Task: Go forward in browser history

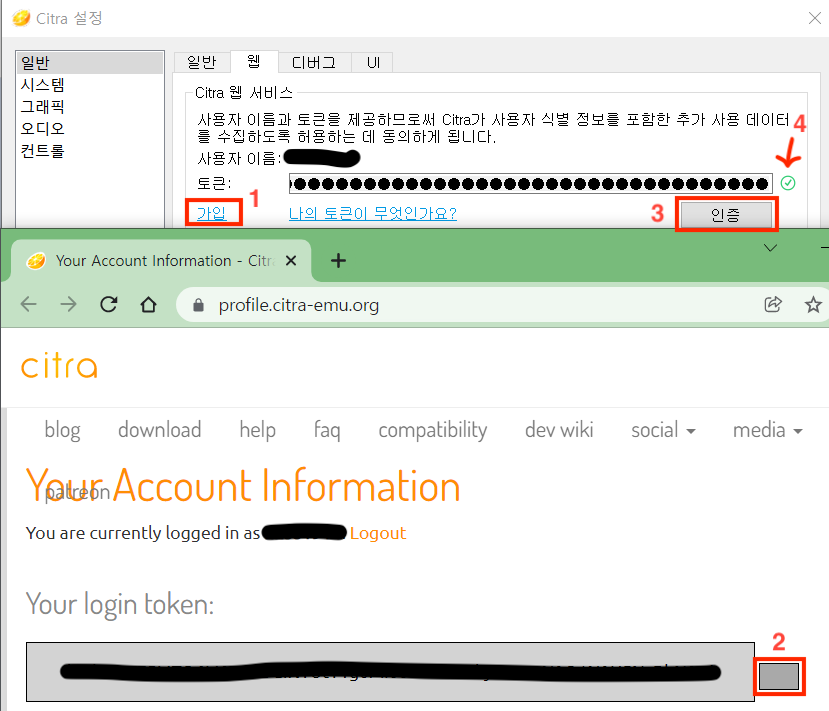Action: (68, 304)
